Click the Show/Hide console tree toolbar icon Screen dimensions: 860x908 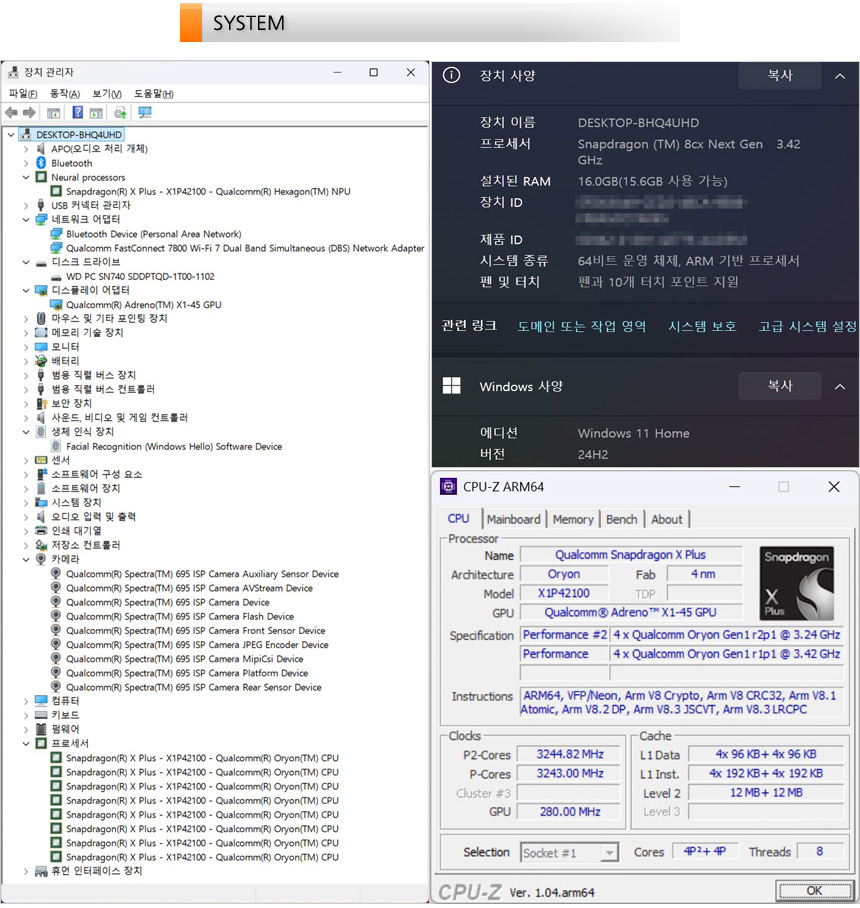point(54,113)
